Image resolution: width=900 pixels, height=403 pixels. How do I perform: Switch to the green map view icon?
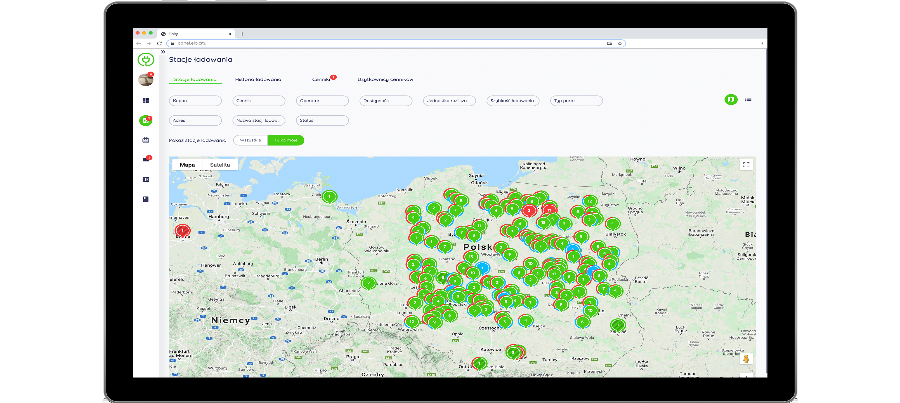[x=731, y=100]
